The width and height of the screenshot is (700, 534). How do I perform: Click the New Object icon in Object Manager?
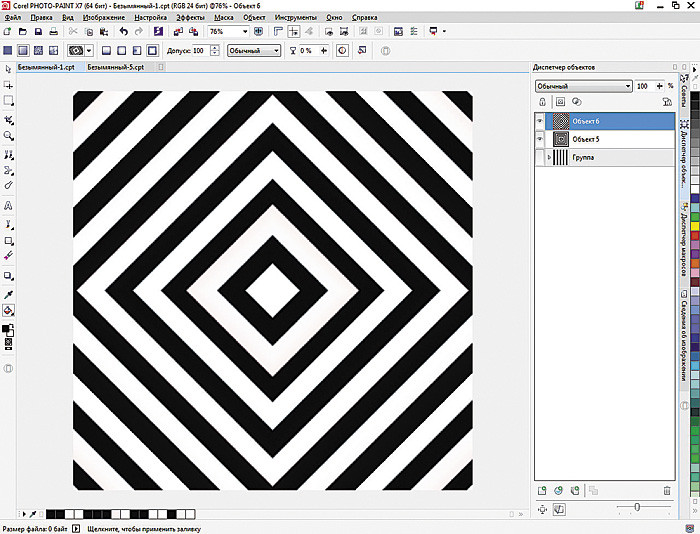(542, 491)
